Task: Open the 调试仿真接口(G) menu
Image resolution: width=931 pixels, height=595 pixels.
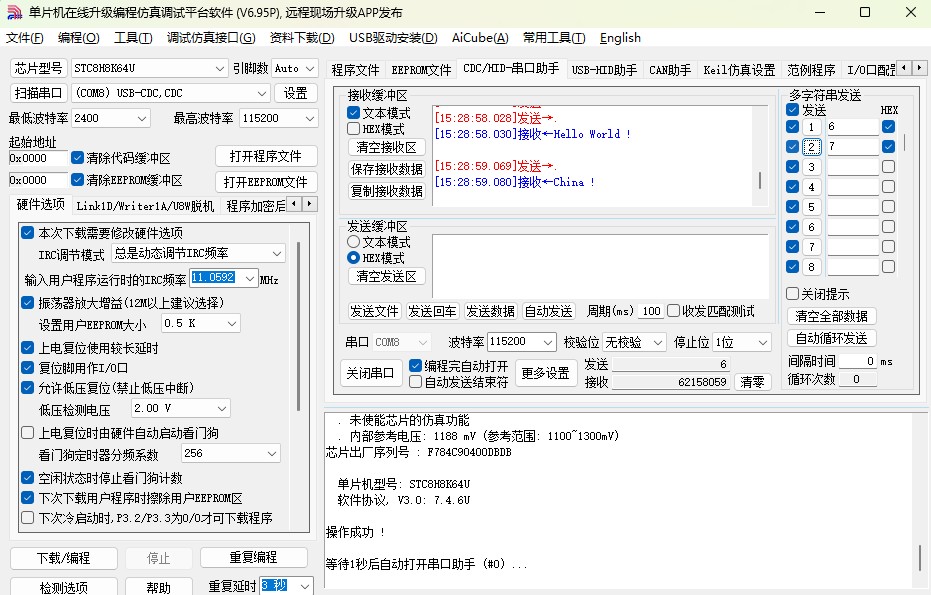Action: pyautogui.click(x=211, y=38)
